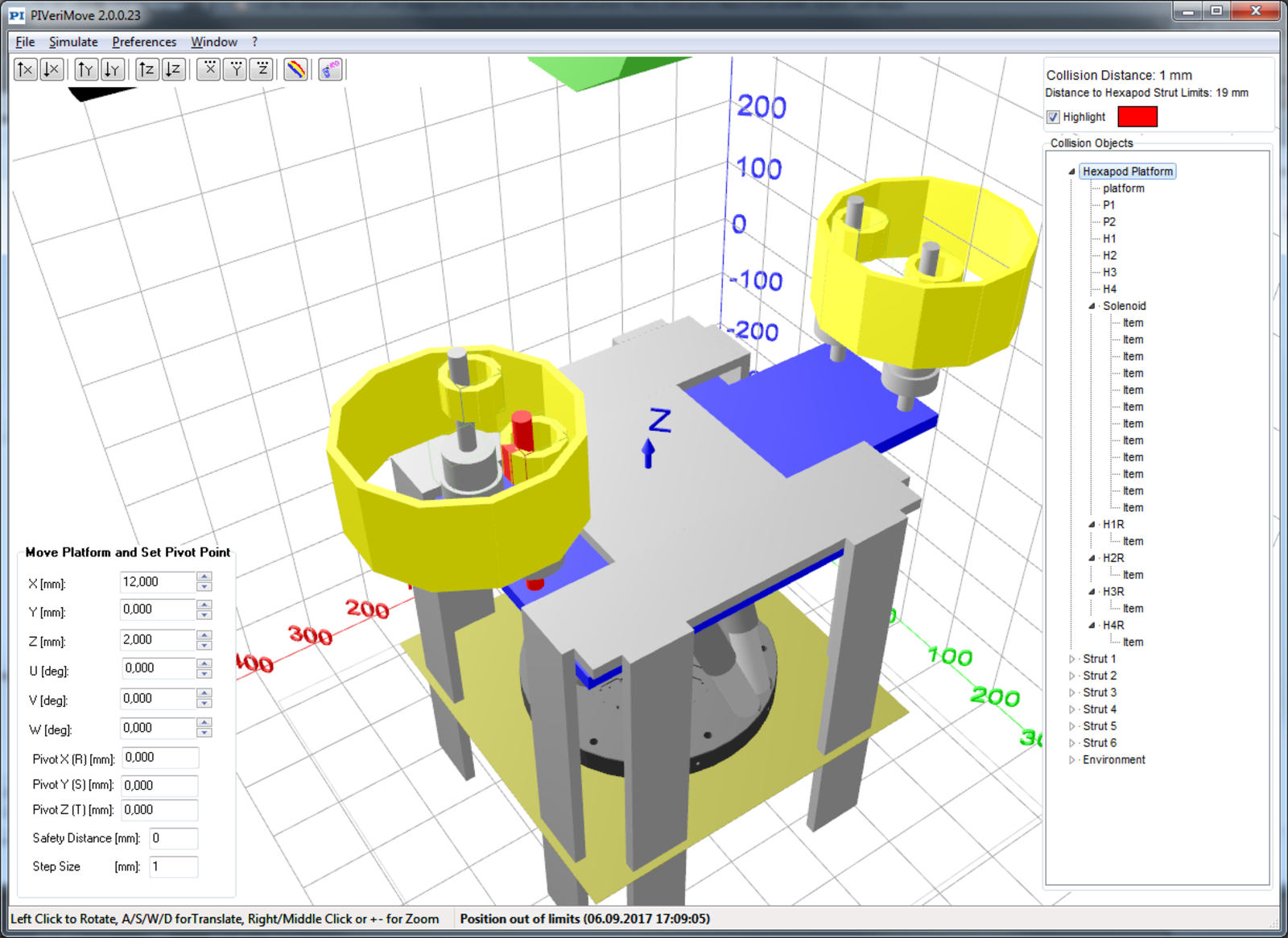The width and height of the screenshot is (1288, 938).
Task: Click the move down X axis toolbar icon
Action: (52, 70)
